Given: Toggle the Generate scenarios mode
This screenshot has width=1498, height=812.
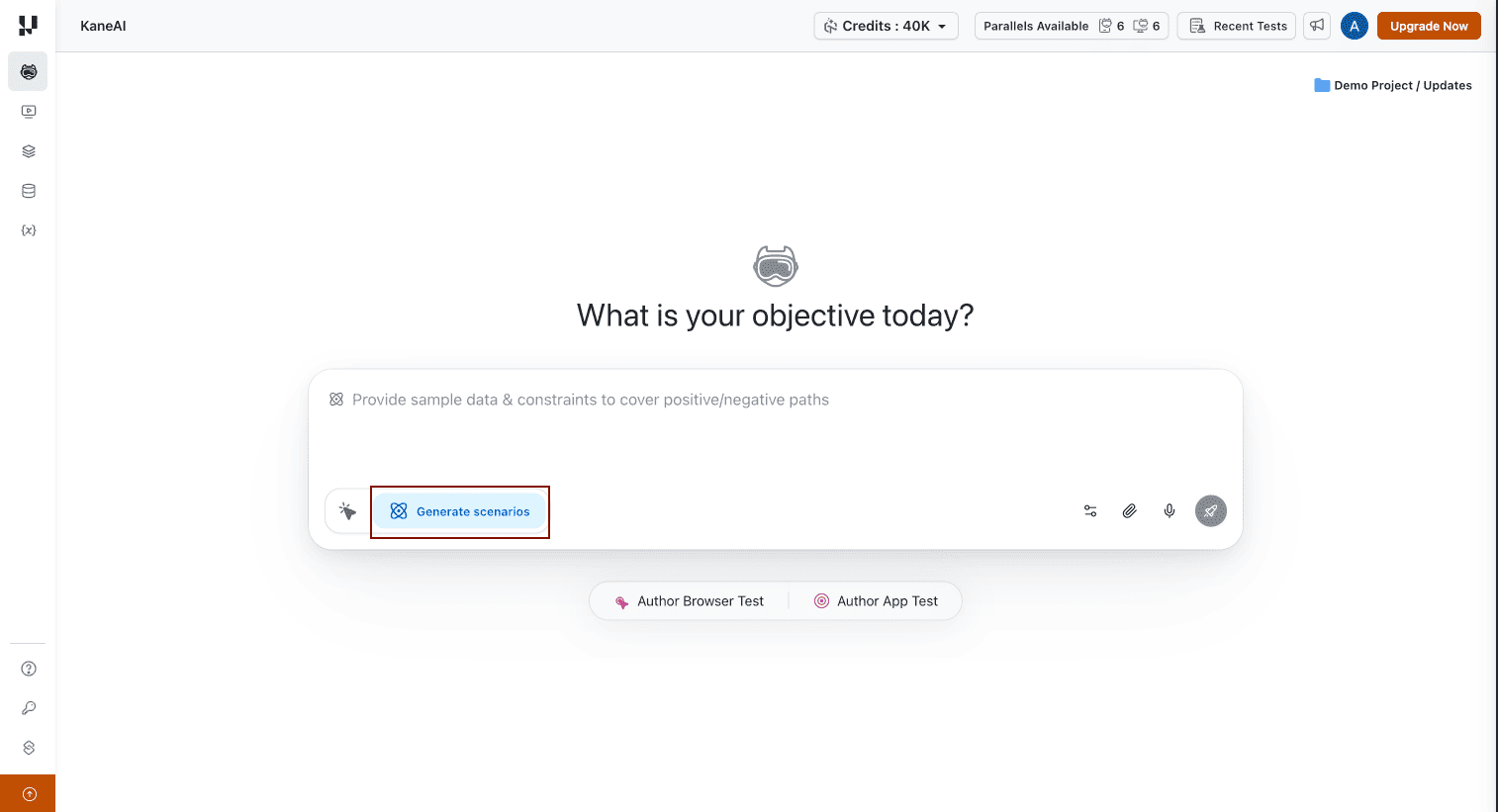Looking at the screenshot, I should click(x=460, y=511).
